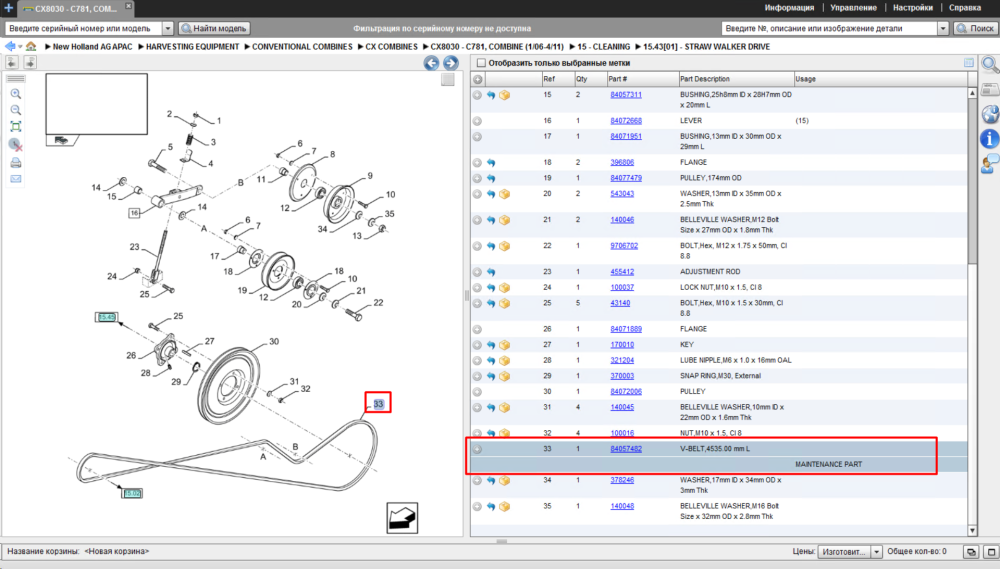
Task: Click 'Поиск' button
Action: coord(975,28)
